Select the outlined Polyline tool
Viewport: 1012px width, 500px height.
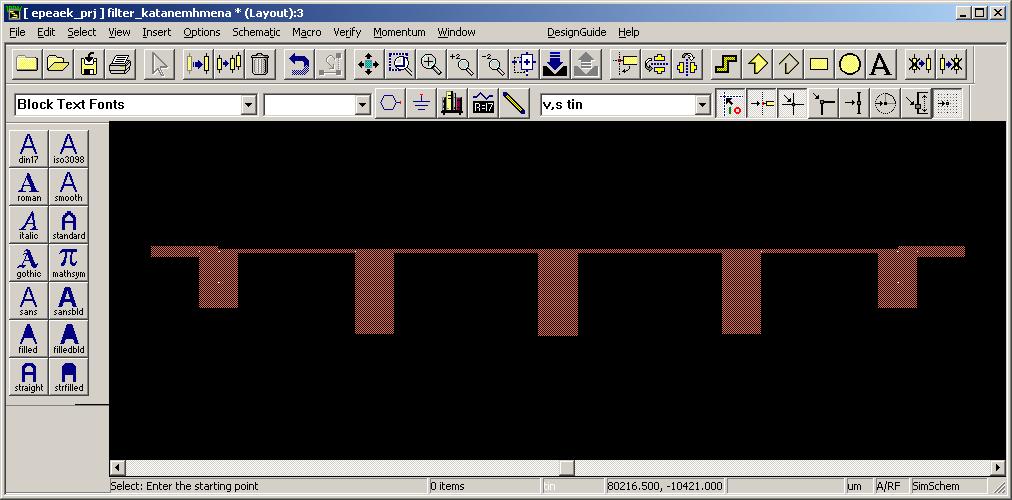tap(789, 64)
